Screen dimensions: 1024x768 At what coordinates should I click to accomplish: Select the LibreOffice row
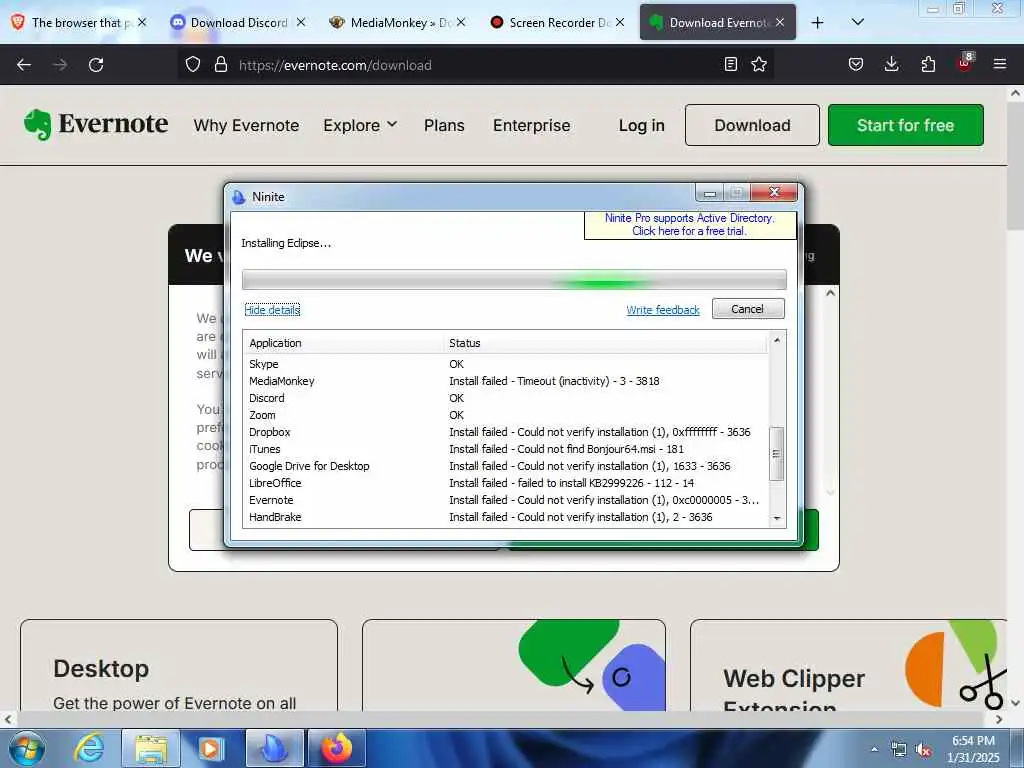(506, 483)
